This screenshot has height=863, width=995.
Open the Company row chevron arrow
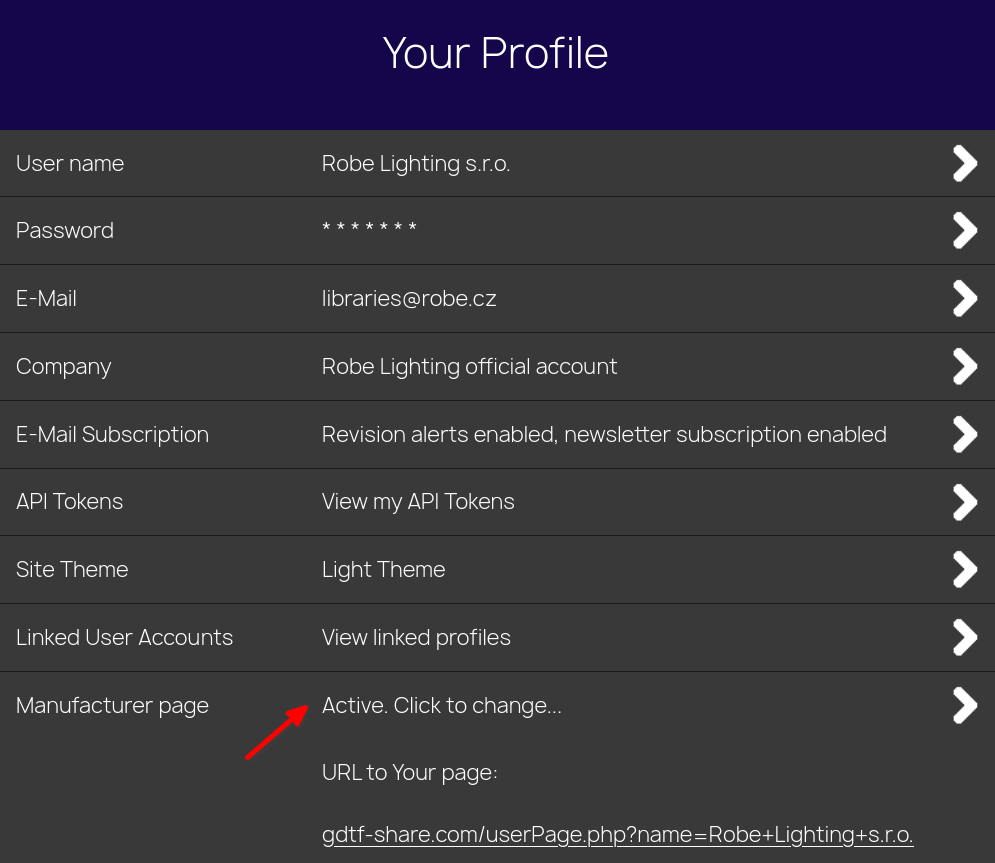pyautogui.click(x=964, y=366)
